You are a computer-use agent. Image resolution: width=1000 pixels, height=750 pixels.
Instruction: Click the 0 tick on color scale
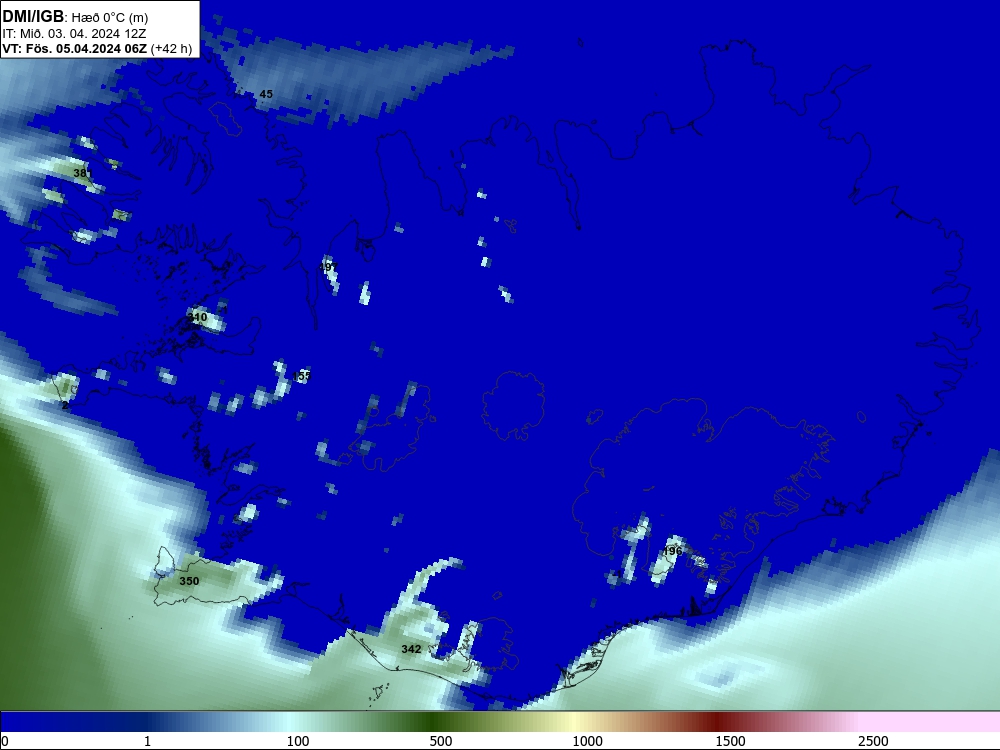tap(5, 741)
